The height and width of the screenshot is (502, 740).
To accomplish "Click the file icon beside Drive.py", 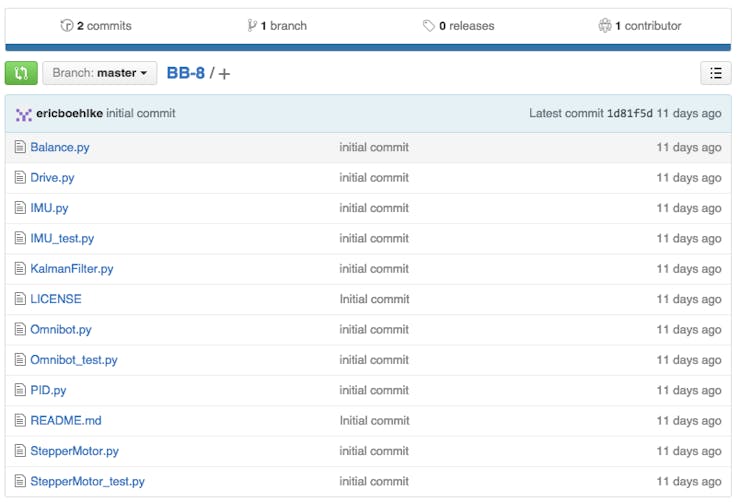I will click(x=20, y=177).
